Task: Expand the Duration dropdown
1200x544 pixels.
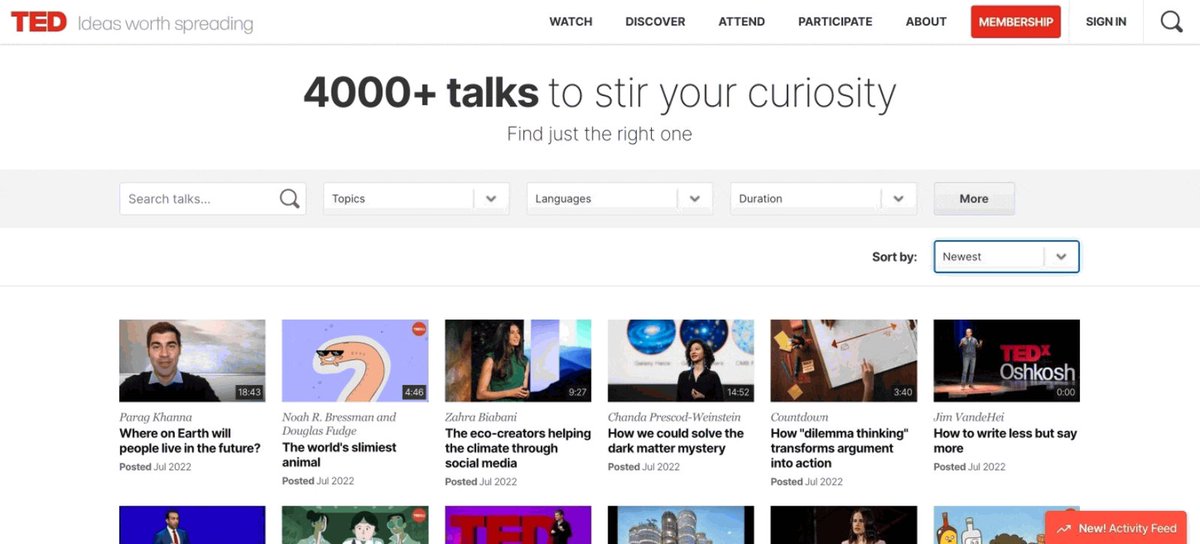Action: (x=824, y=199)
